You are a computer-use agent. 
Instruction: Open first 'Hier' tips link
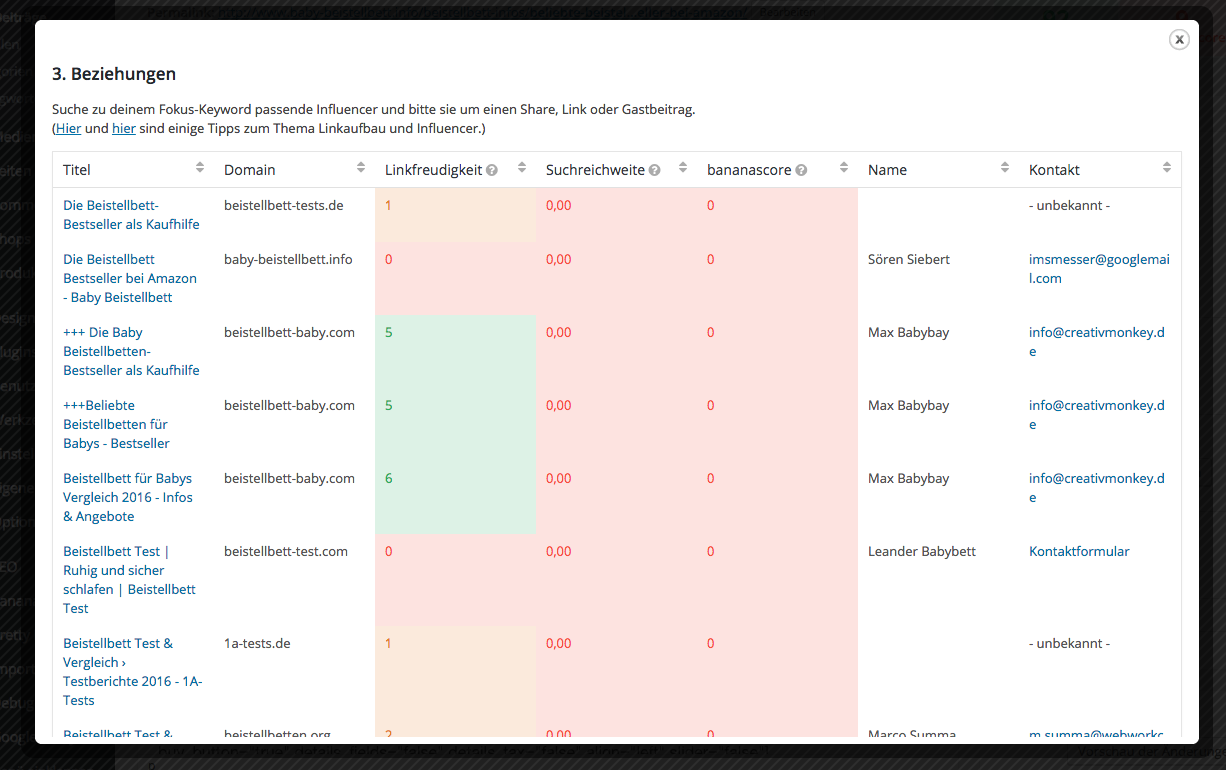(x=68, y=128)
